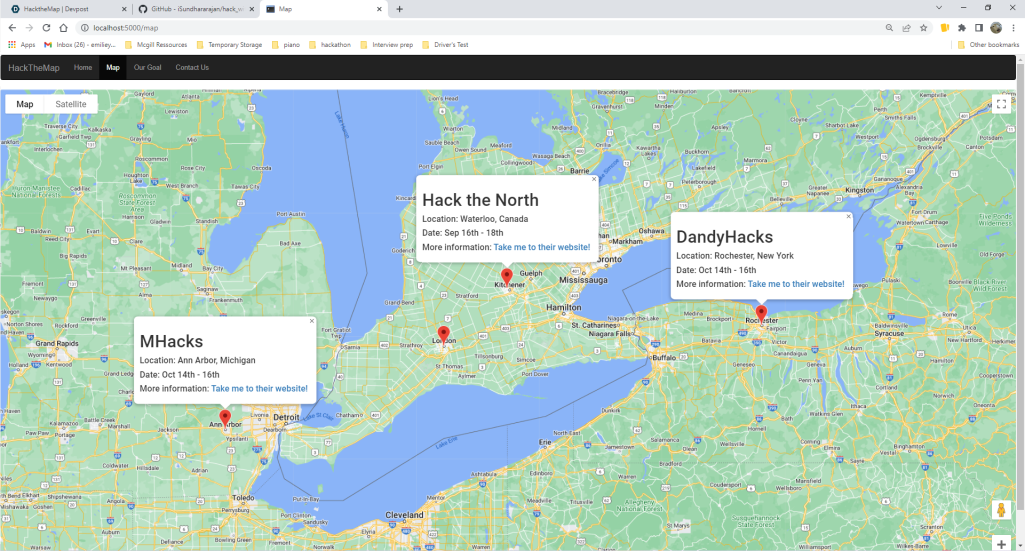Select the Map view type button

click(x=25, y=104)
